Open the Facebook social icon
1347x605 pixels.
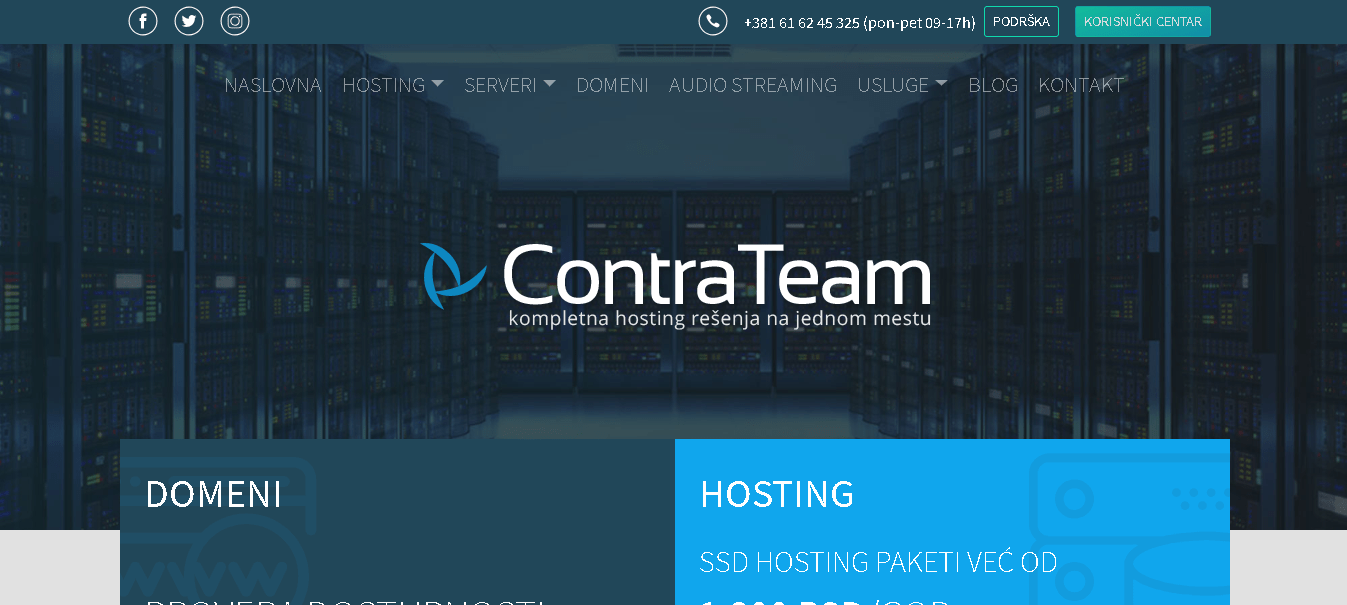click(x=143, y=21)
